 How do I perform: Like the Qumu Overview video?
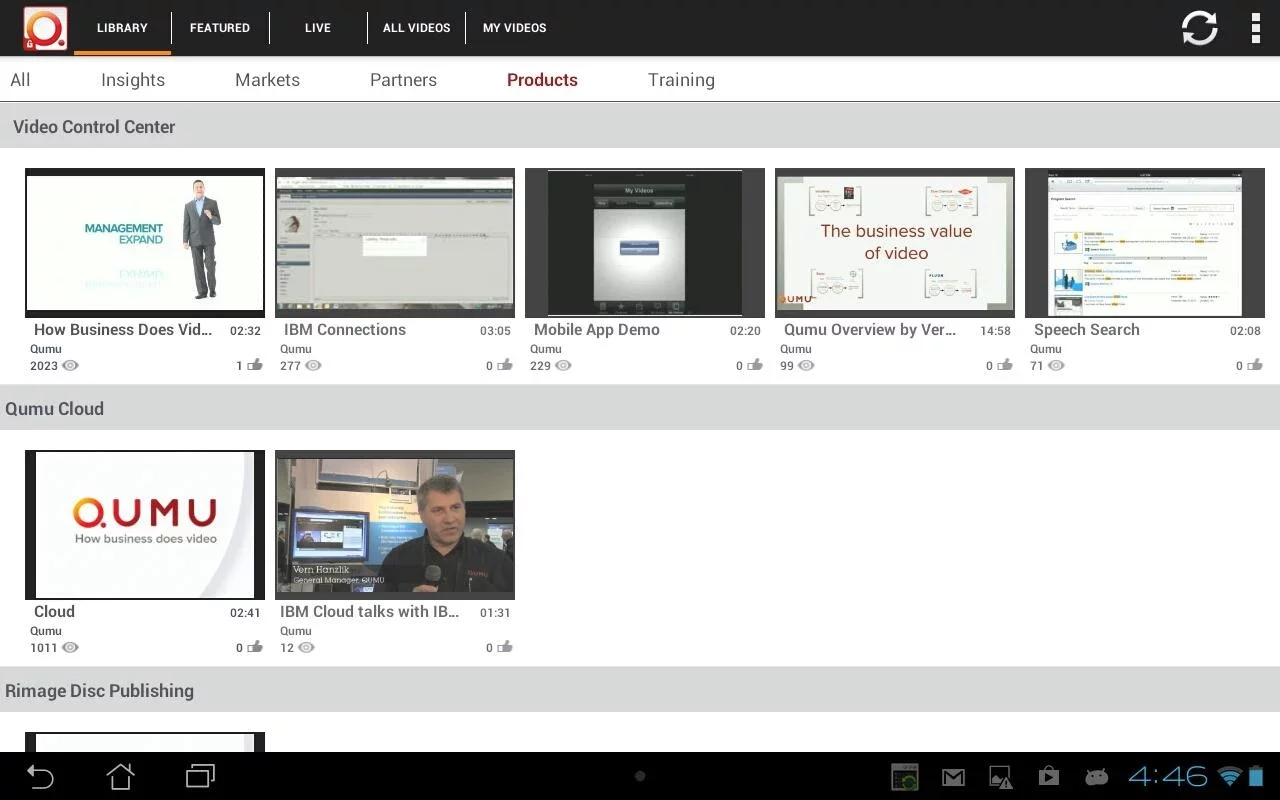1005,365
